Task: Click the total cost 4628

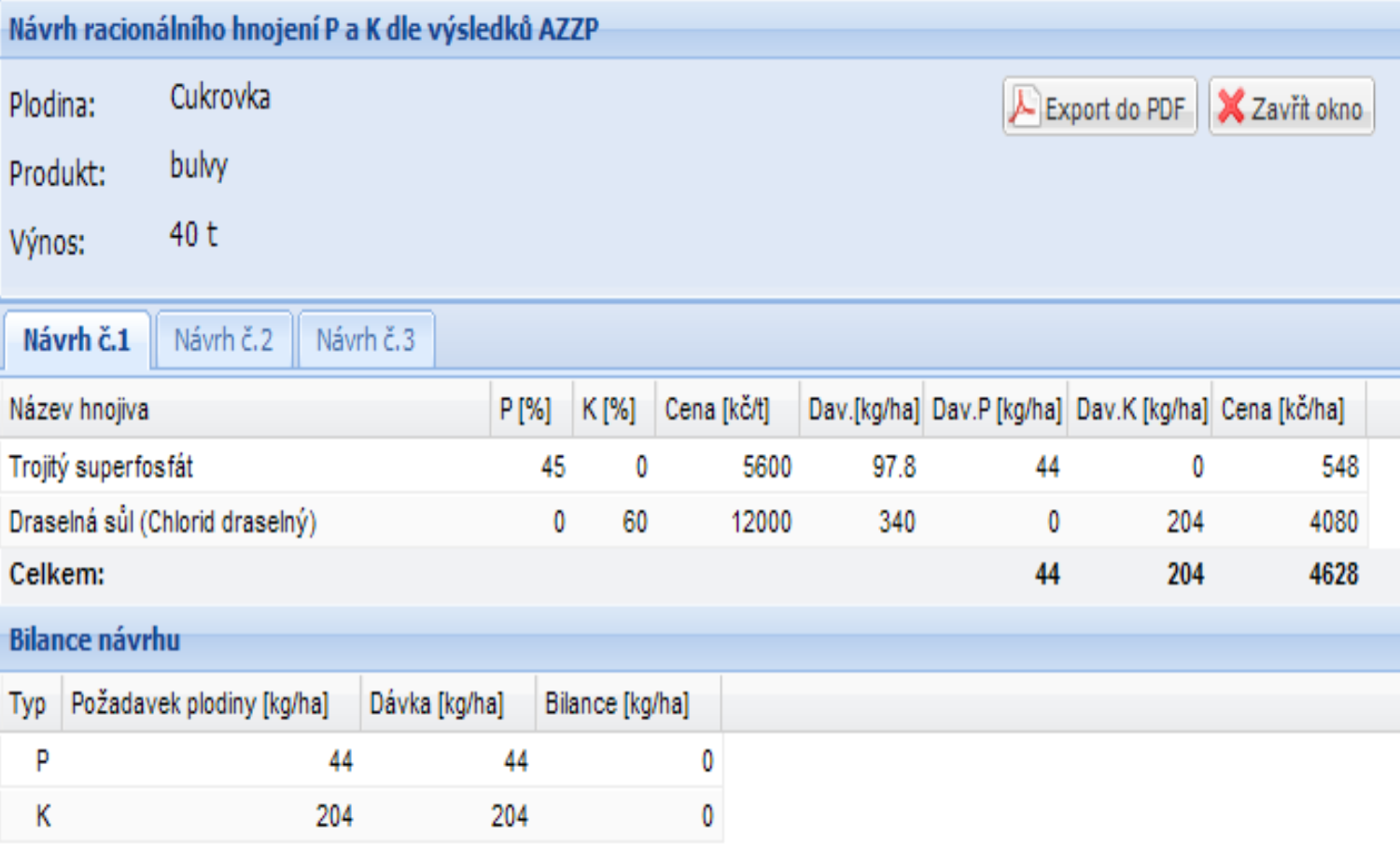Action: point(1334,574)
